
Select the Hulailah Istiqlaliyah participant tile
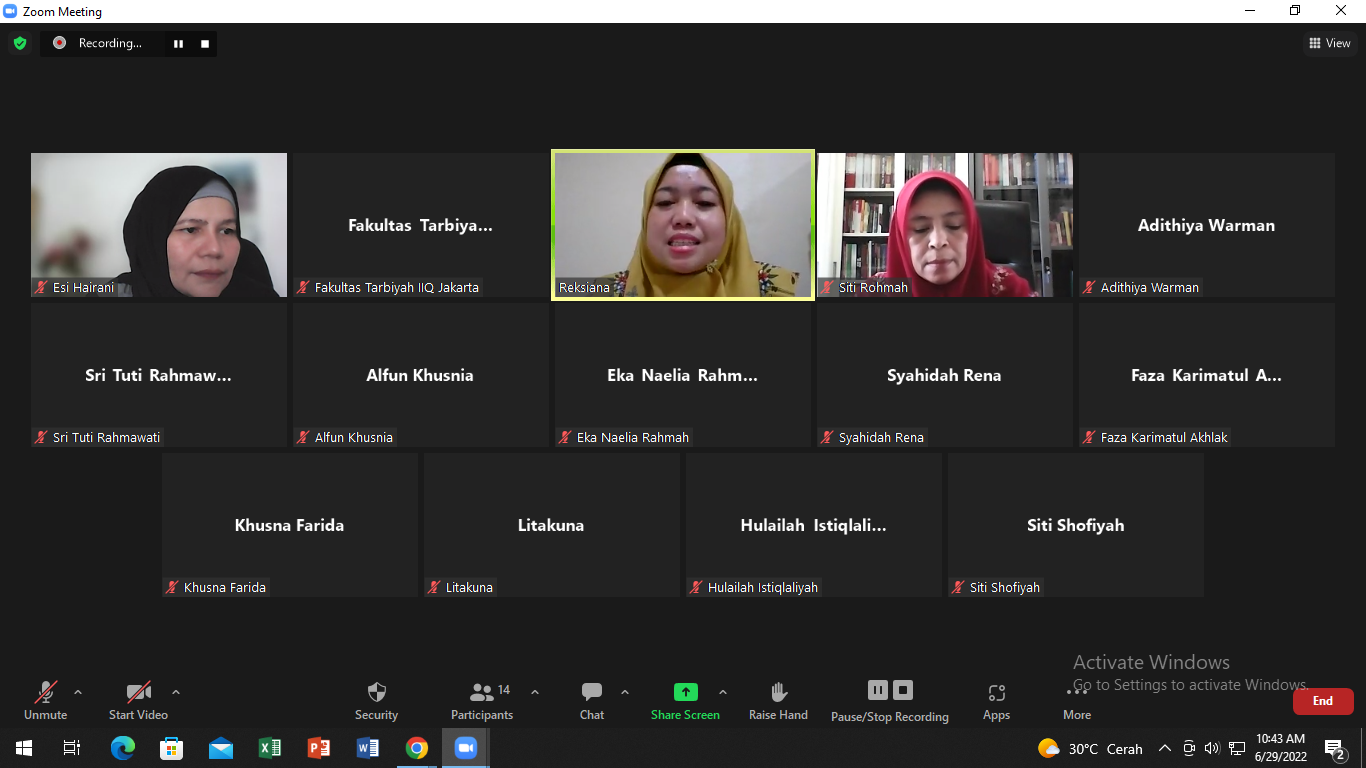[x=814, y=525]
